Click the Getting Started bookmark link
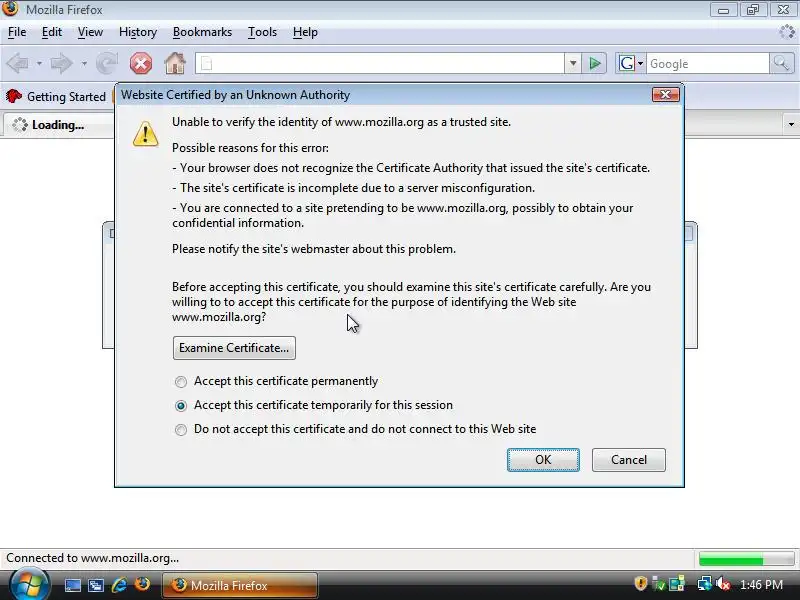 tap(66, 96)
